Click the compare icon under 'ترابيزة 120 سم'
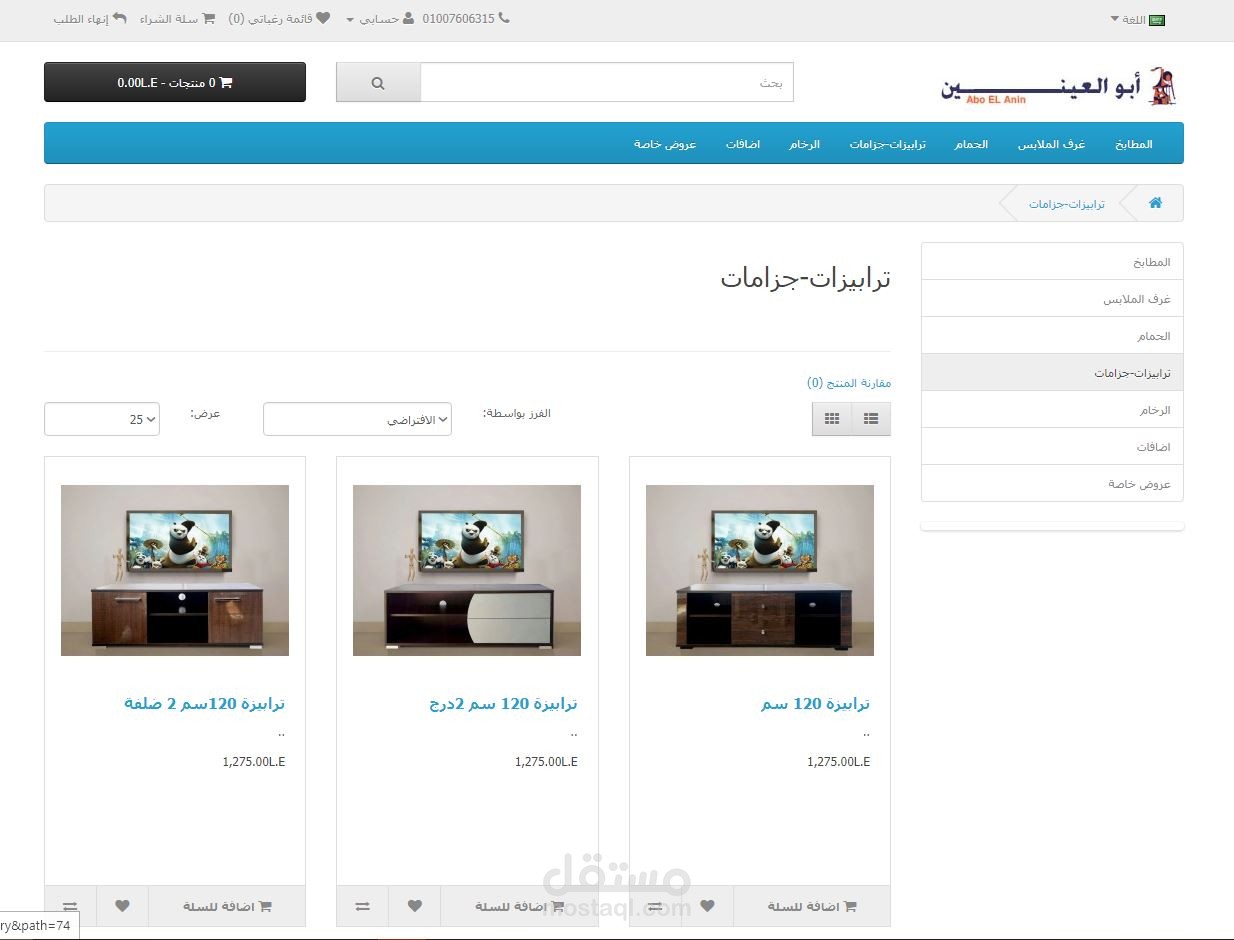This screenshot has width=1234, height=940. 654,906
